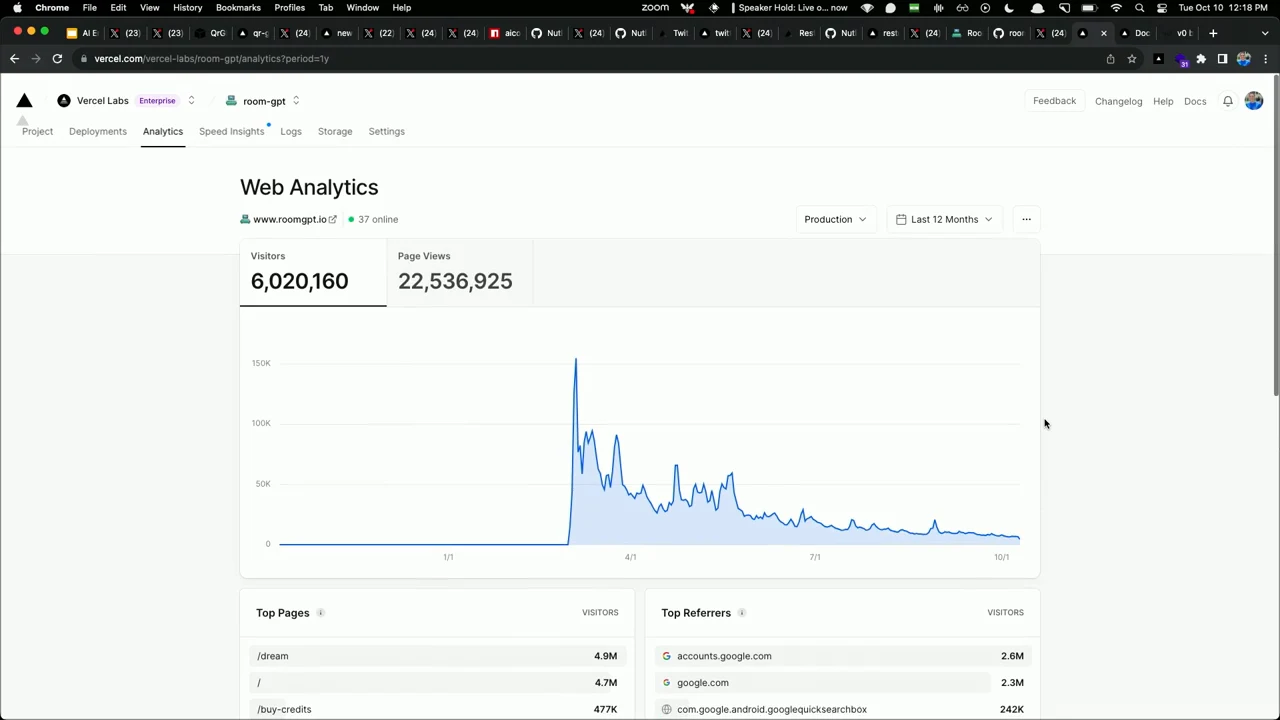
Task: Open the Speed Insights tab
Action: (232, 131)
